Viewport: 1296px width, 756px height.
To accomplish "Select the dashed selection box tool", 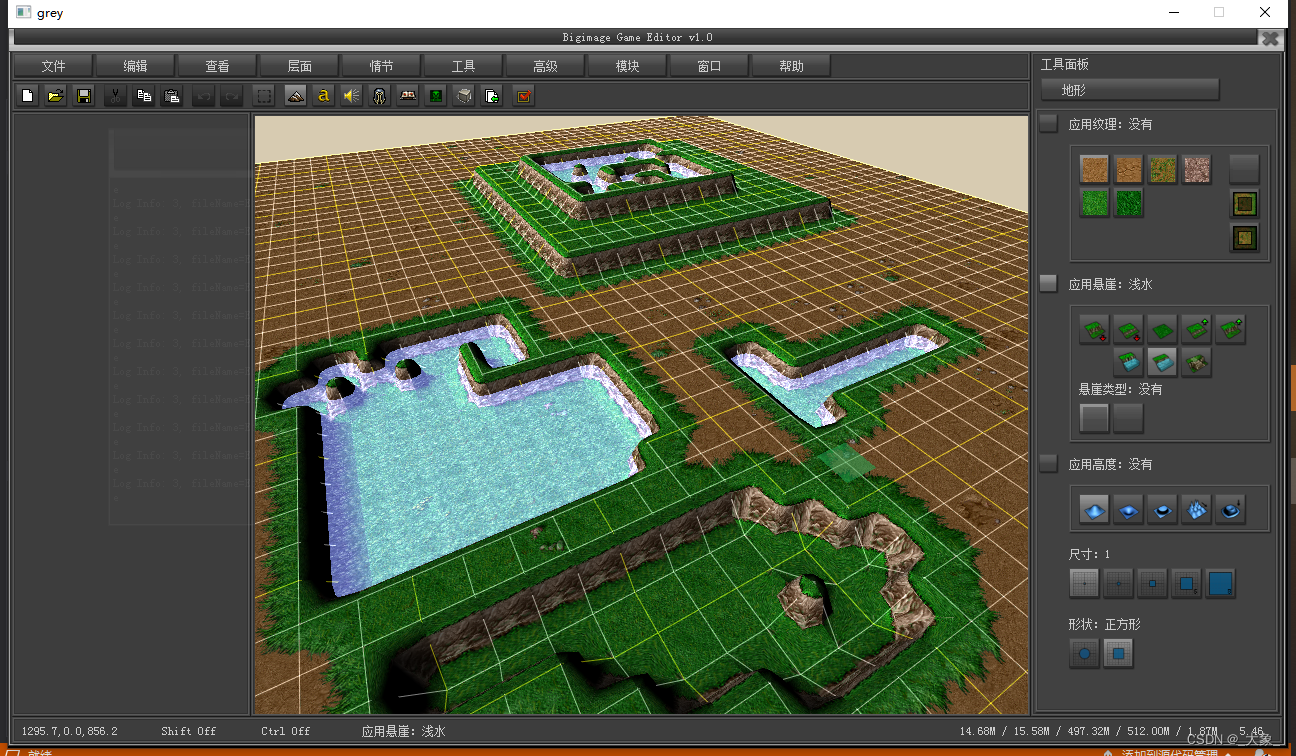I will pyautogui.click(x=264, y=96).
